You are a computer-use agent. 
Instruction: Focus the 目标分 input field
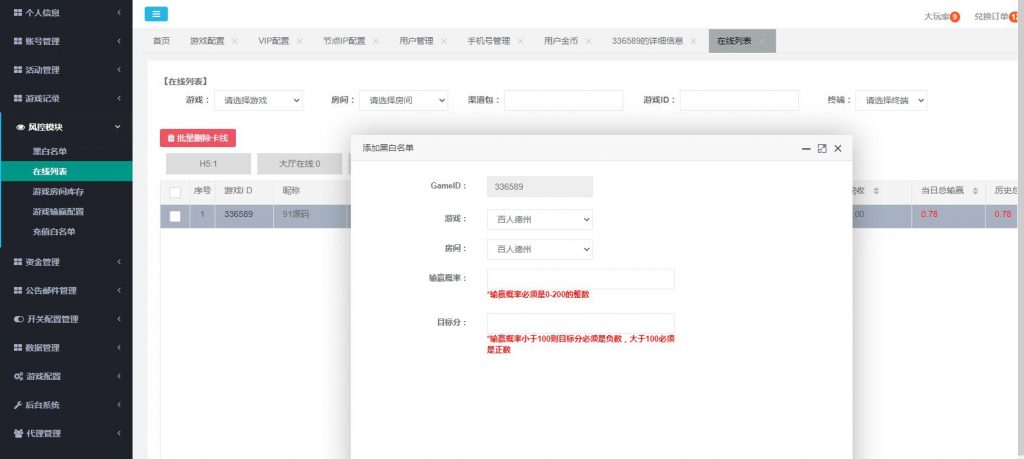(580, 323)
